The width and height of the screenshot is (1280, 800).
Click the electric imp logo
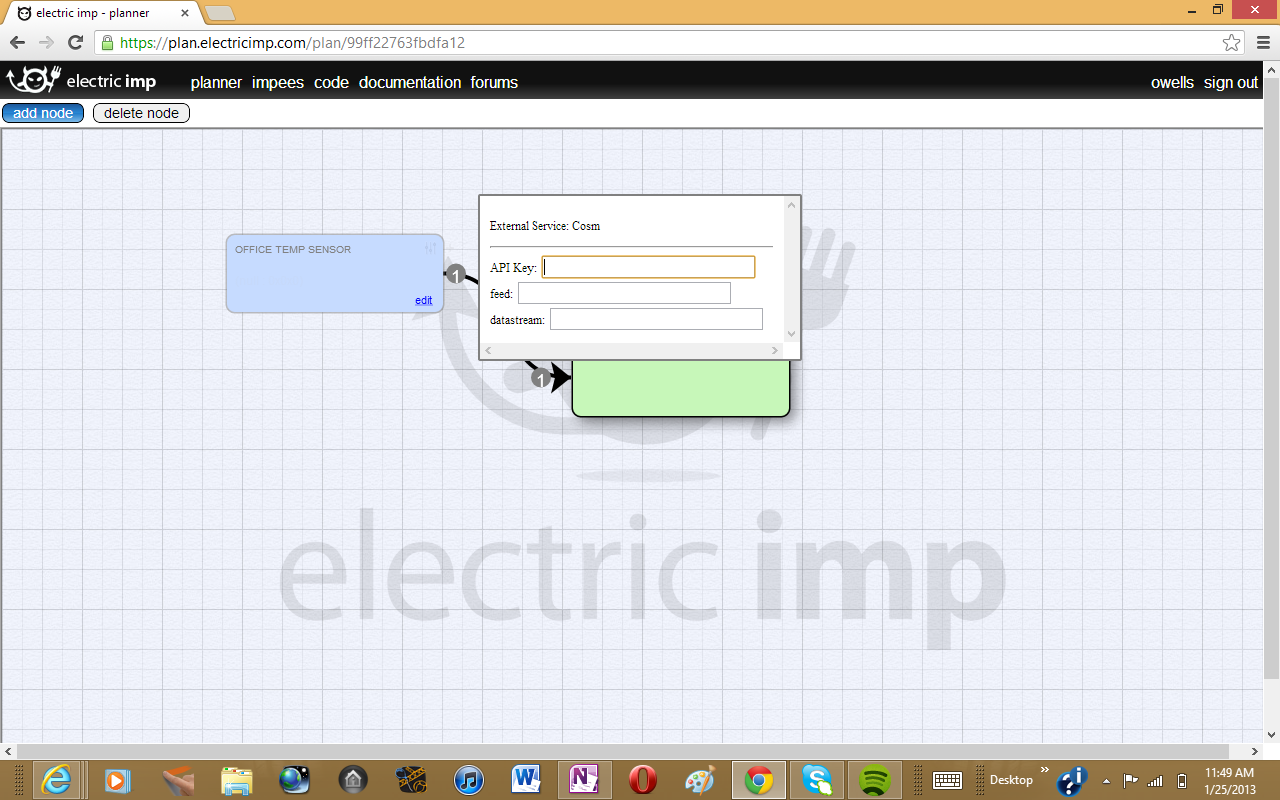(x=82, y=81)
